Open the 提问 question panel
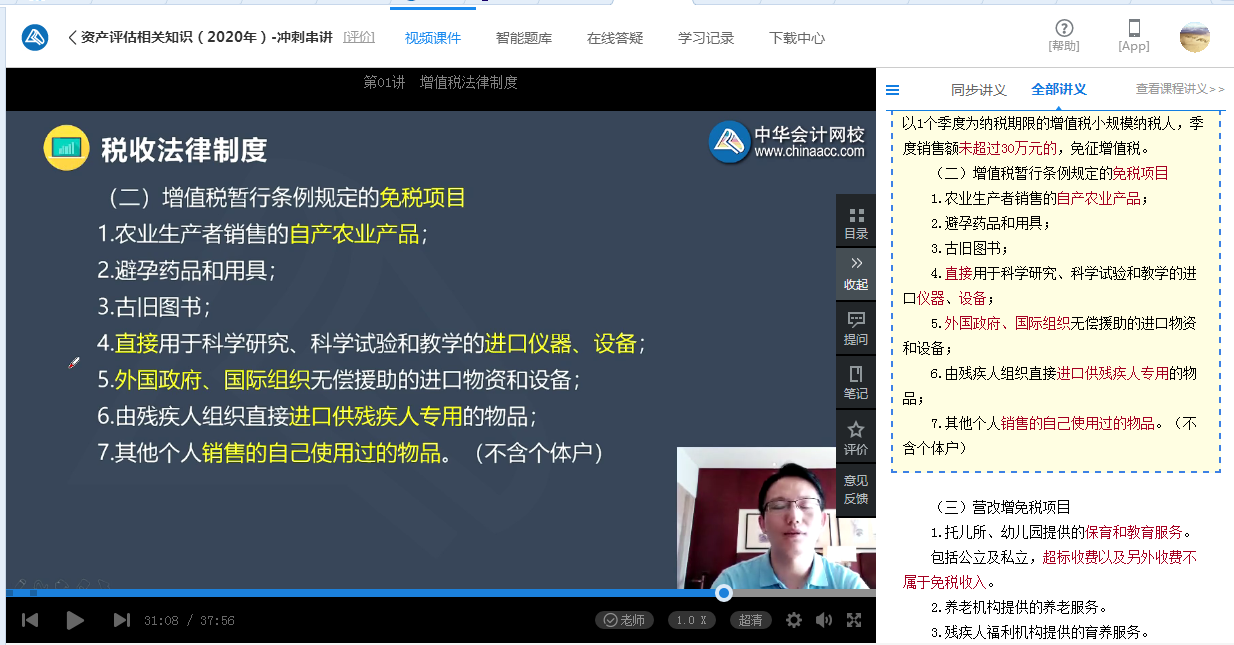The width and height of the screenshot is (1234, 645). (x=856, y=329)
